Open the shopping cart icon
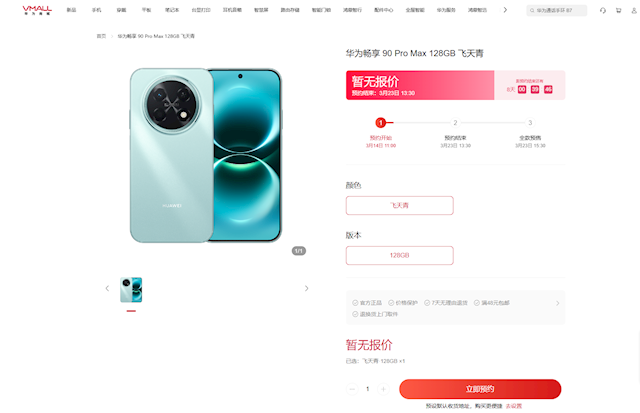 618,10
